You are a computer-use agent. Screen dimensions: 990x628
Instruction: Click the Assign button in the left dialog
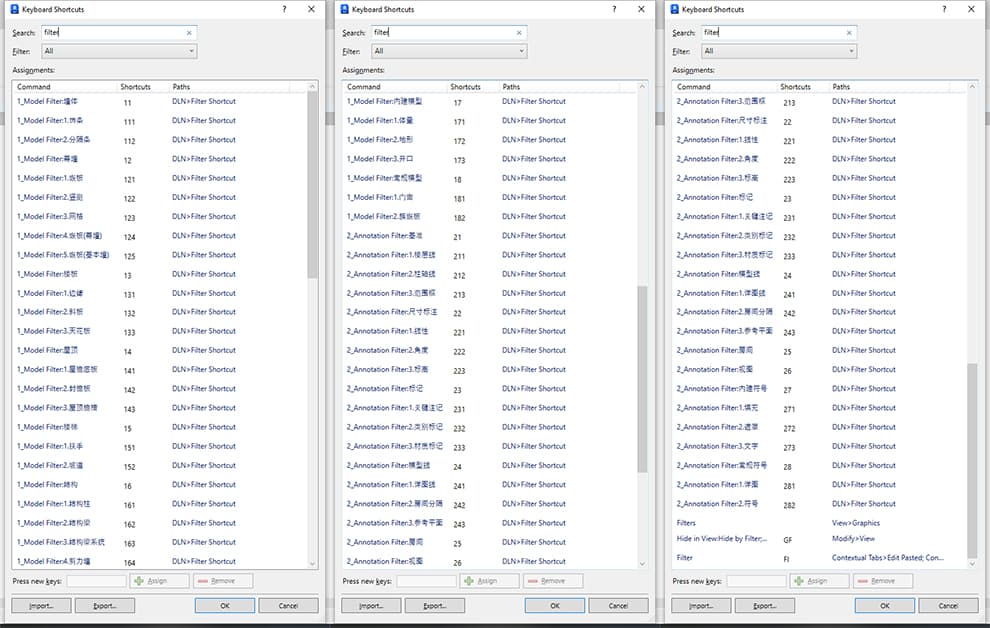(159, 581)
